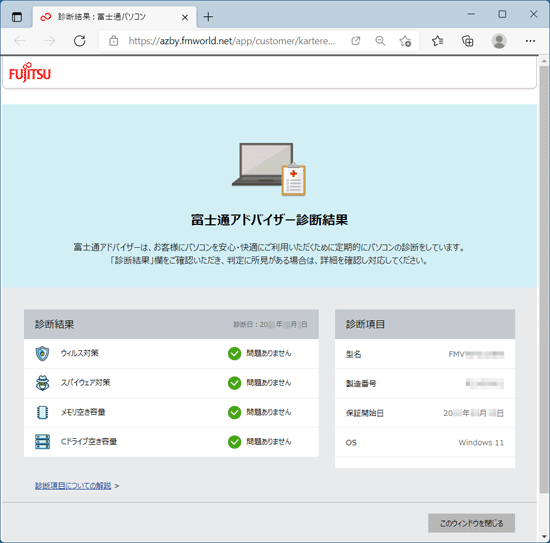Viewport: 550px width, 543px height.
Task: Open browser collections
Action: 468,41
